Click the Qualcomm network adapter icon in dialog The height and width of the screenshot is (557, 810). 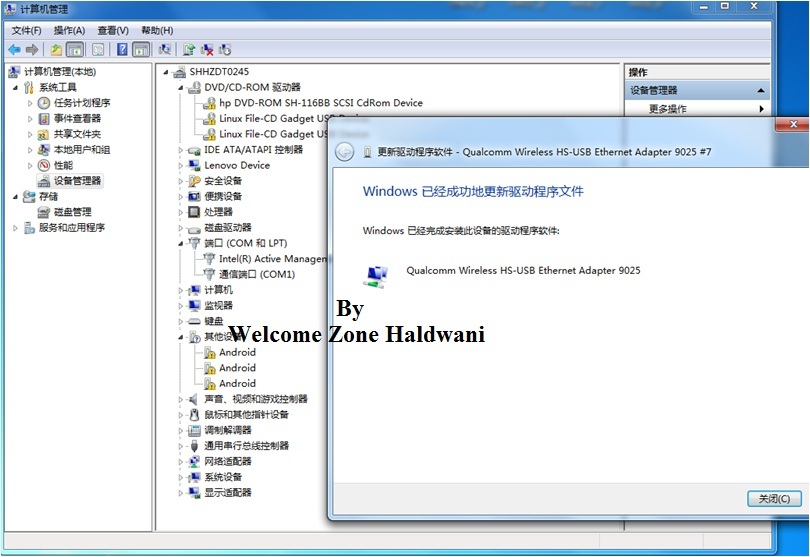[x=376, y=277]
